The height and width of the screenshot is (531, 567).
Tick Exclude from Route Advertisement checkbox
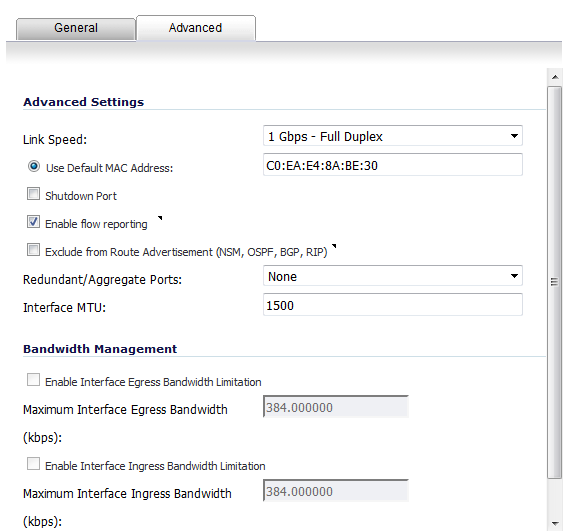point(34,250)
